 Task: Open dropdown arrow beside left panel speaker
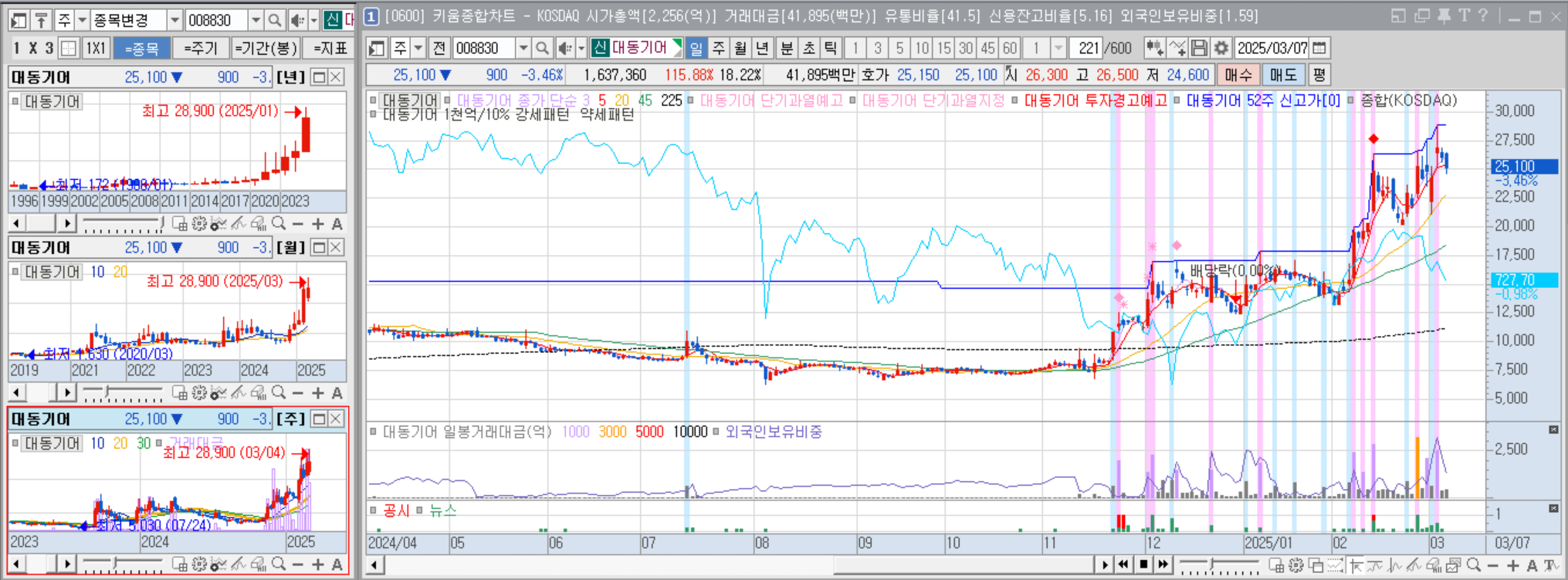(x=313, y=20)
